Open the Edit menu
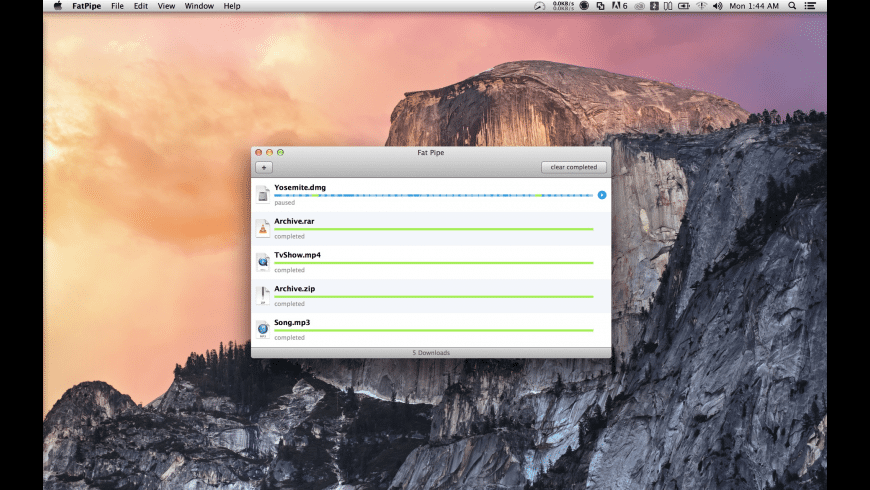 (141, 6)
